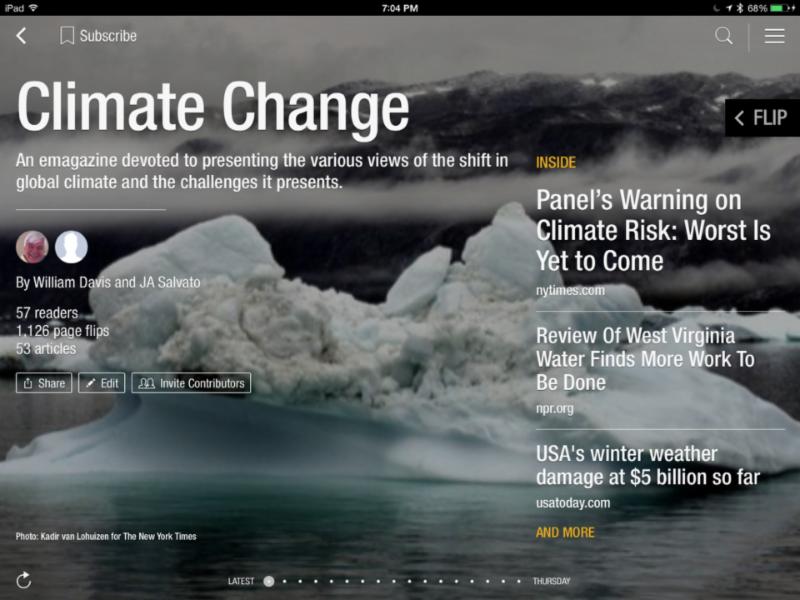Screen dimensions: 800x600
Task: Tap the FLIP button
Action: point(762,118)
